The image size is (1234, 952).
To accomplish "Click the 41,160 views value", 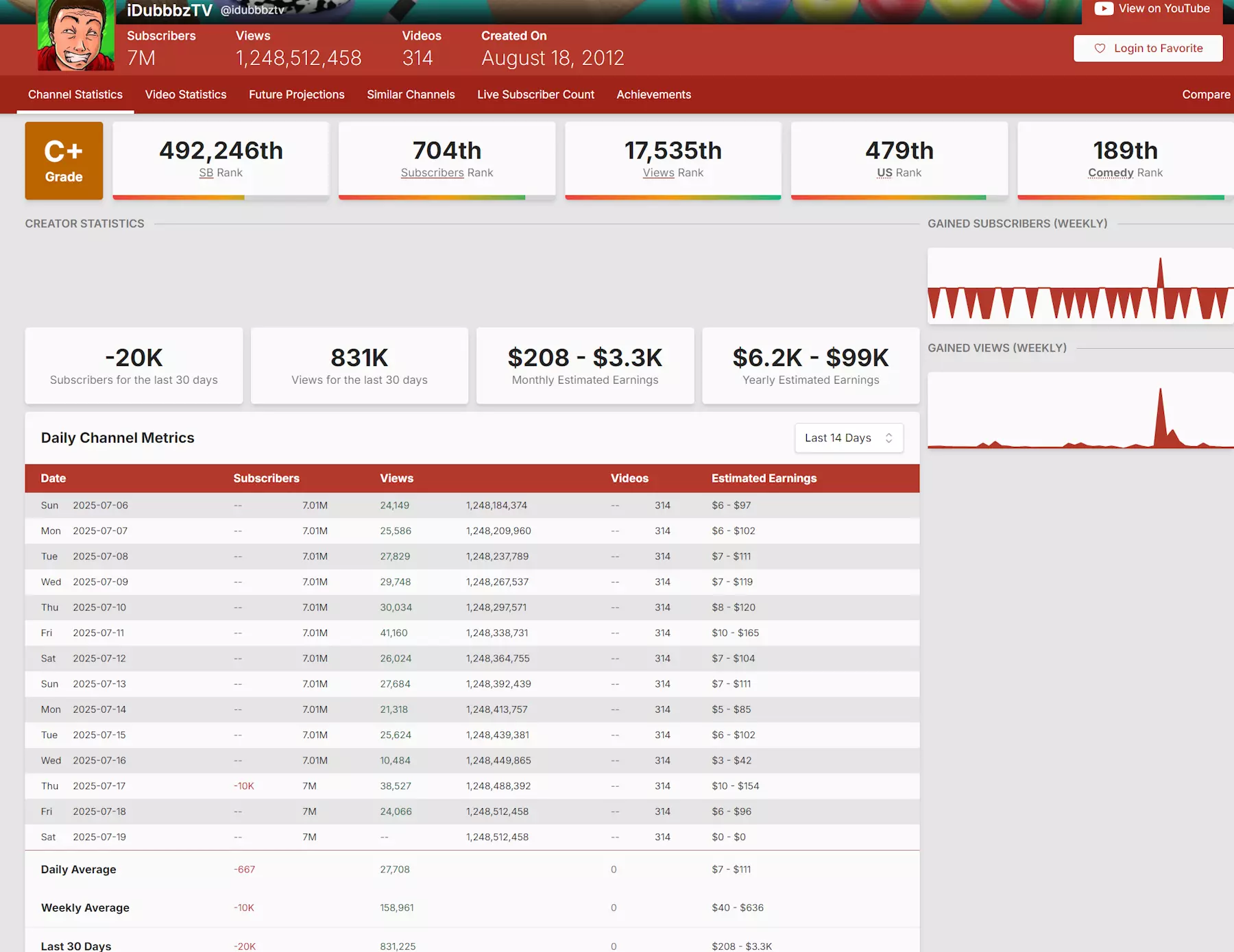I will point(394,633).
